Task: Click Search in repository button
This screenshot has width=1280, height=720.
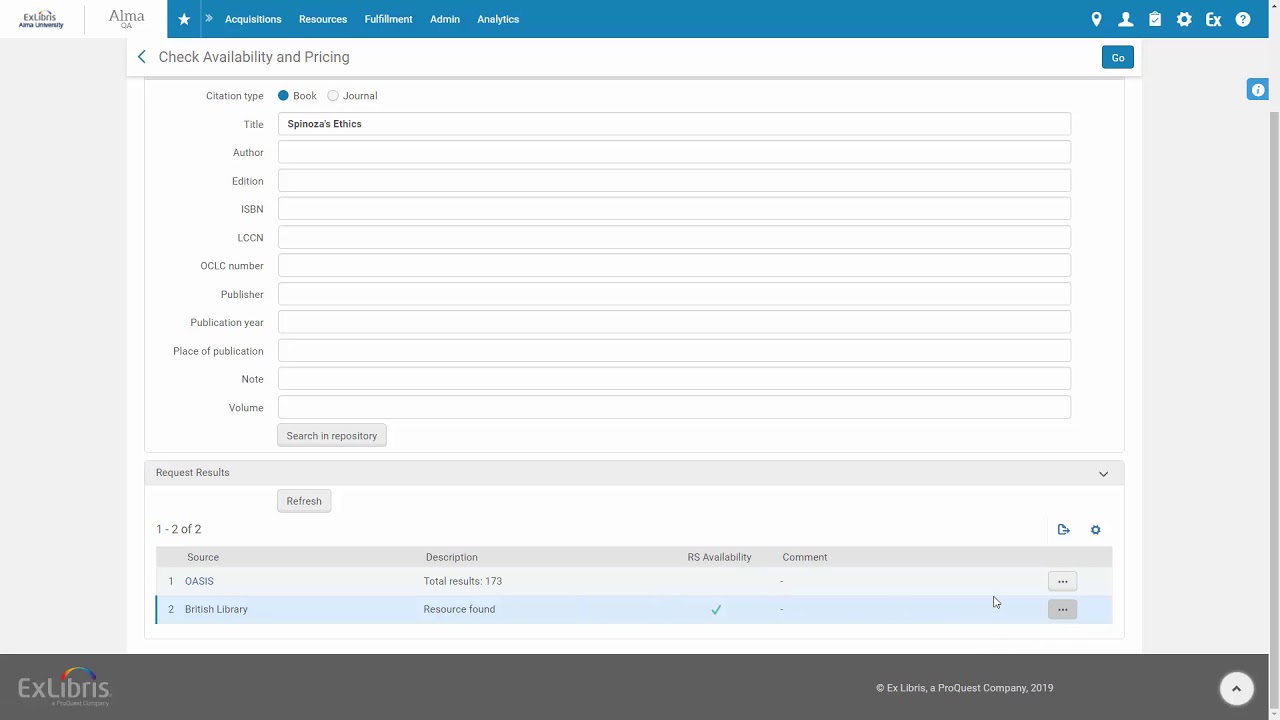Action: 332,436
